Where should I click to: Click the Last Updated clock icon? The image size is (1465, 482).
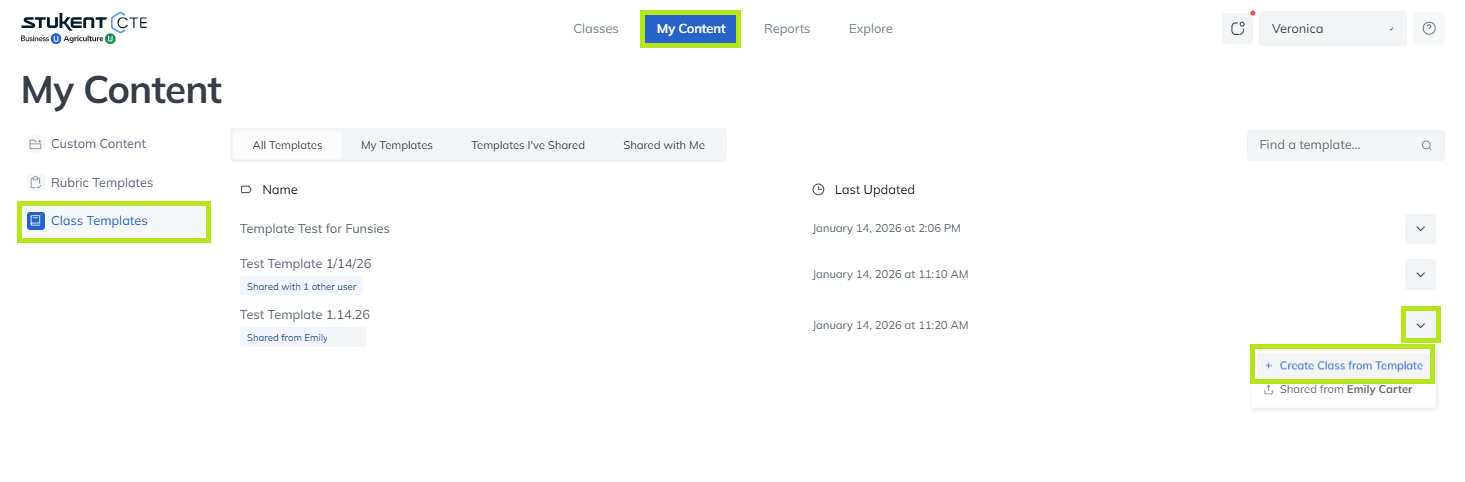(818, 190)
